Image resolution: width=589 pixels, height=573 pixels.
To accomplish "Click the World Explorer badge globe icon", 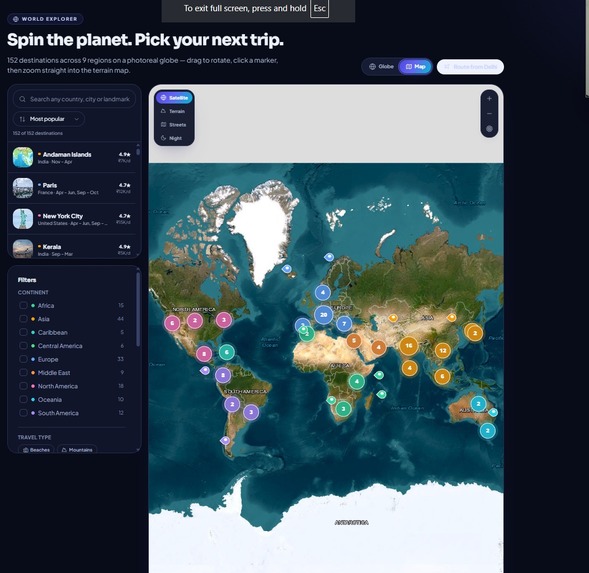I will 16,19.
